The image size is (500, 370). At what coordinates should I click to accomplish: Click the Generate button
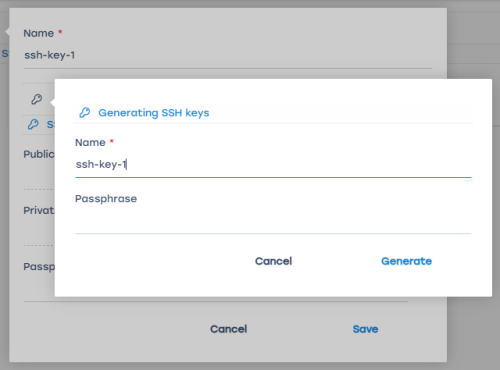pos(406,261)
